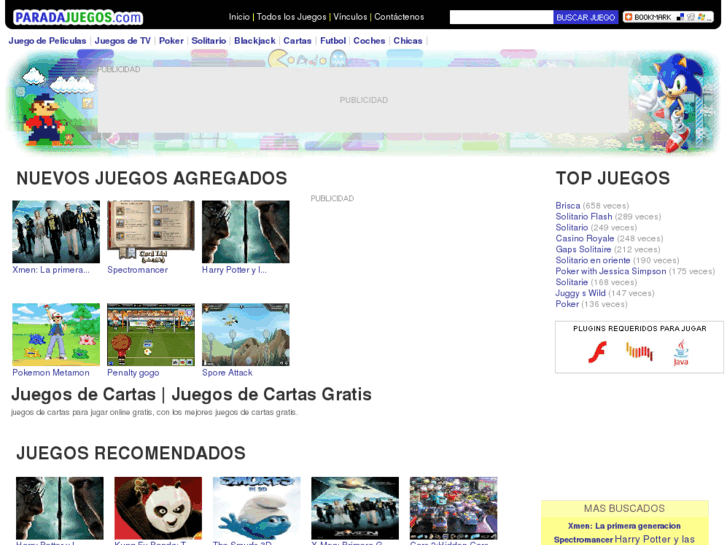Click the Harry Potter y l... title link

coord(234,270)
